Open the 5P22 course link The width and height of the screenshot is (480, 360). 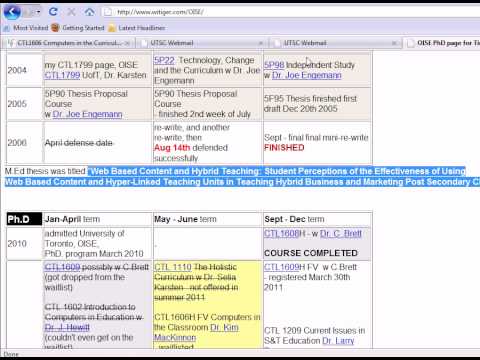click(x=164, y=60)
